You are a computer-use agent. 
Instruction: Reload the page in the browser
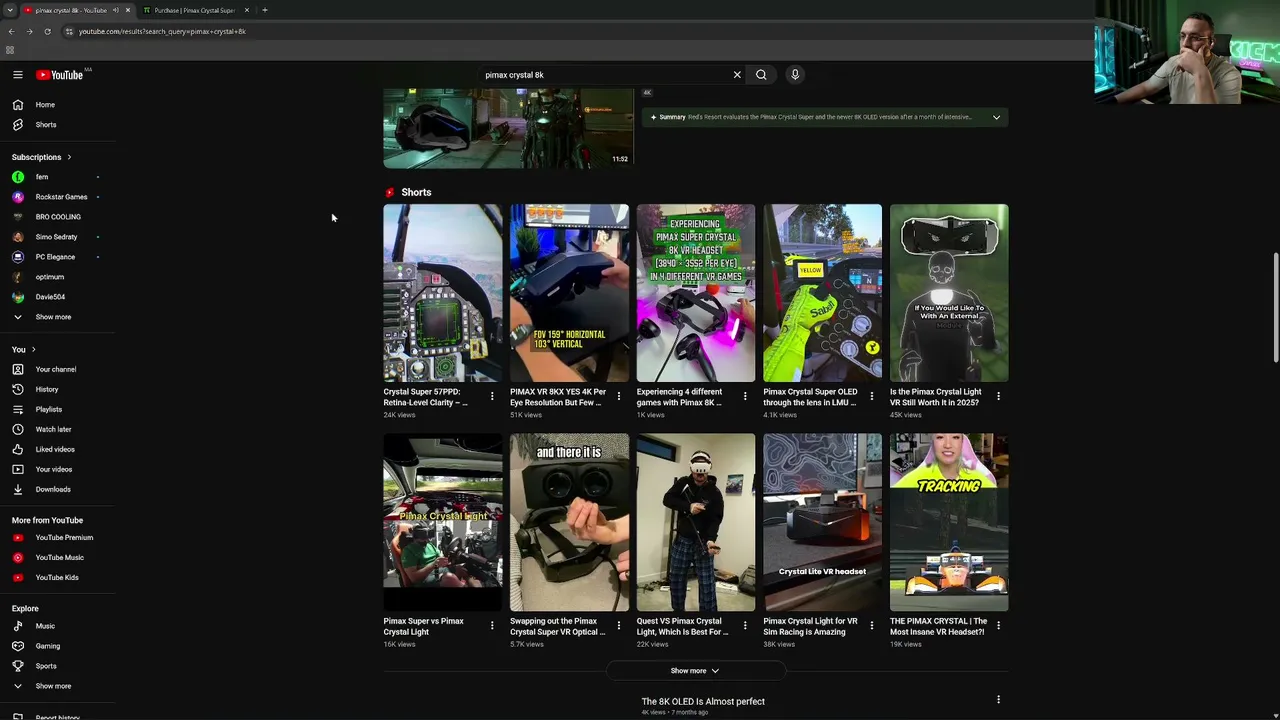[47, 31]
